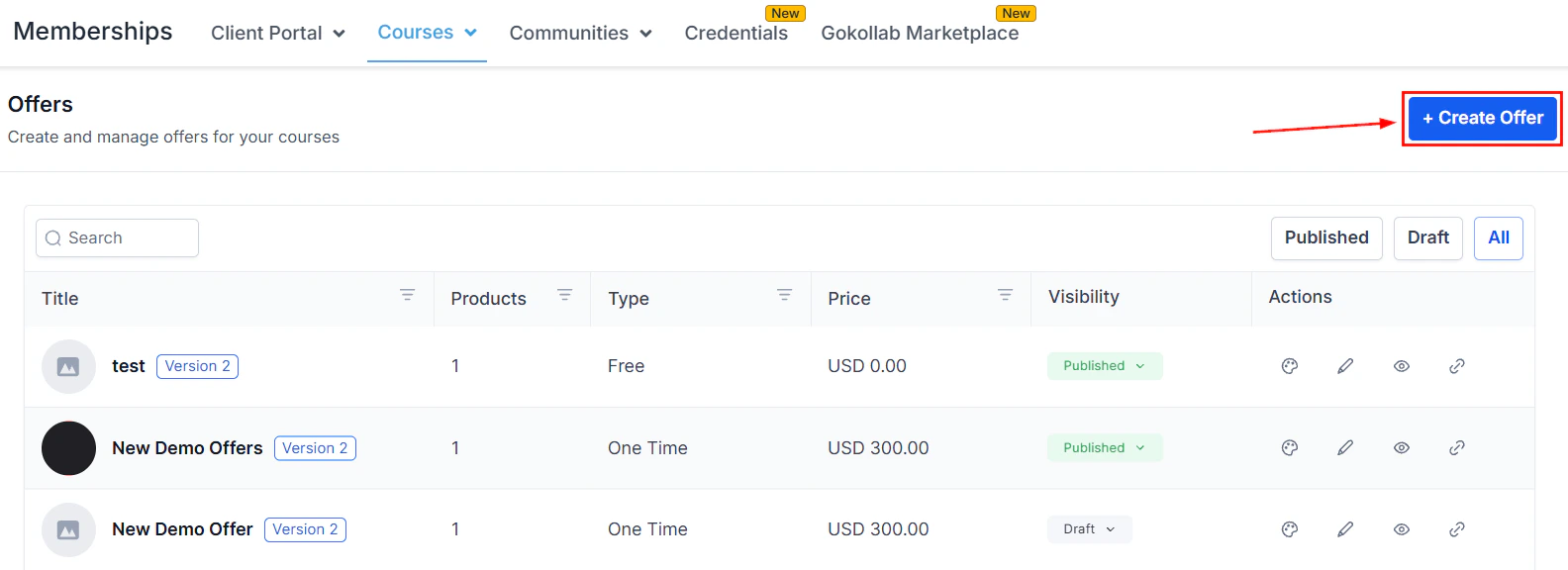Click the Type column header

click(629, 299)
